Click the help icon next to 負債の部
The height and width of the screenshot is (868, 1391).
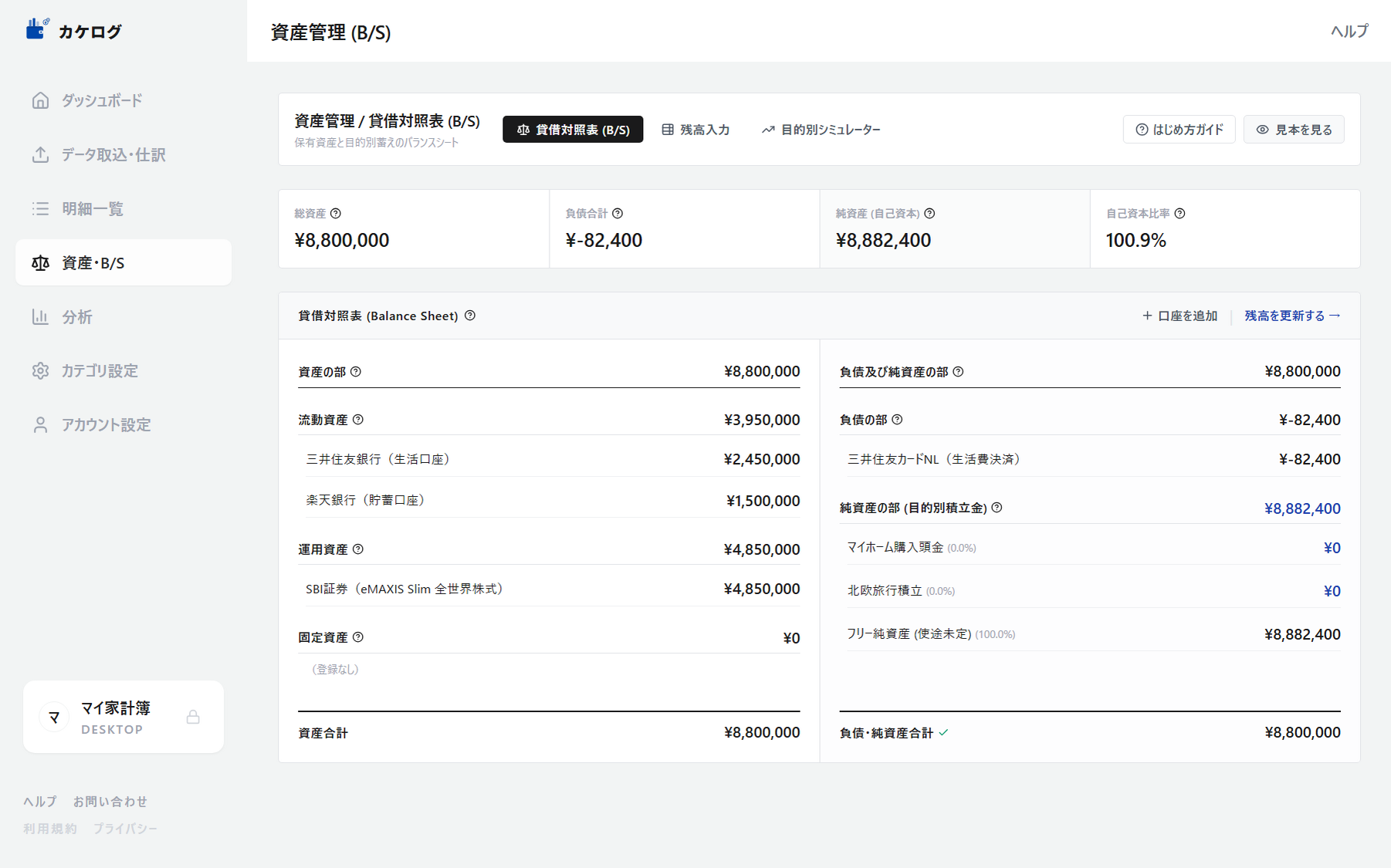click(x=897, y=420)
